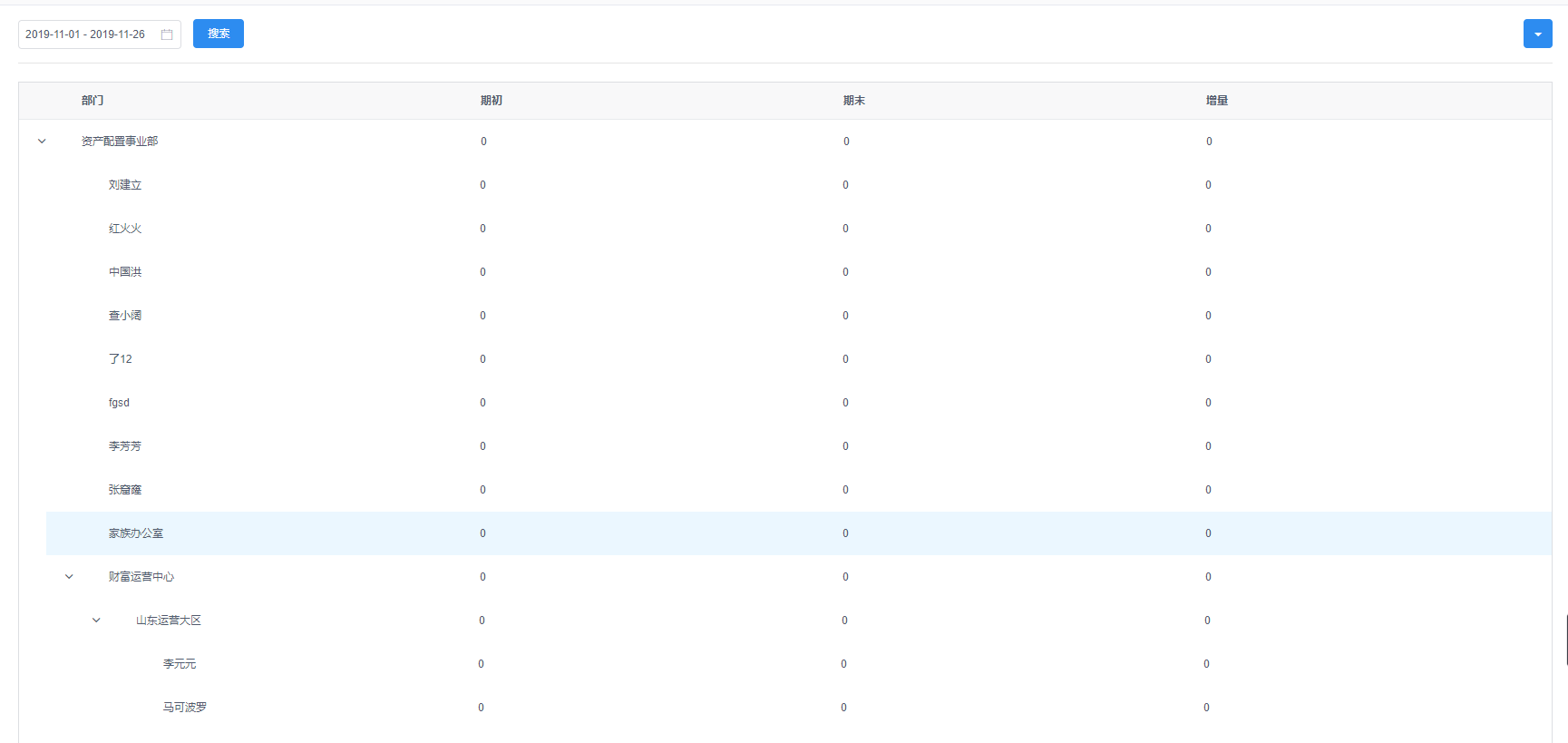Click 期末 value for 查小阔
Viewport: 1568px width, 743px height.
[x=845, y=316]
